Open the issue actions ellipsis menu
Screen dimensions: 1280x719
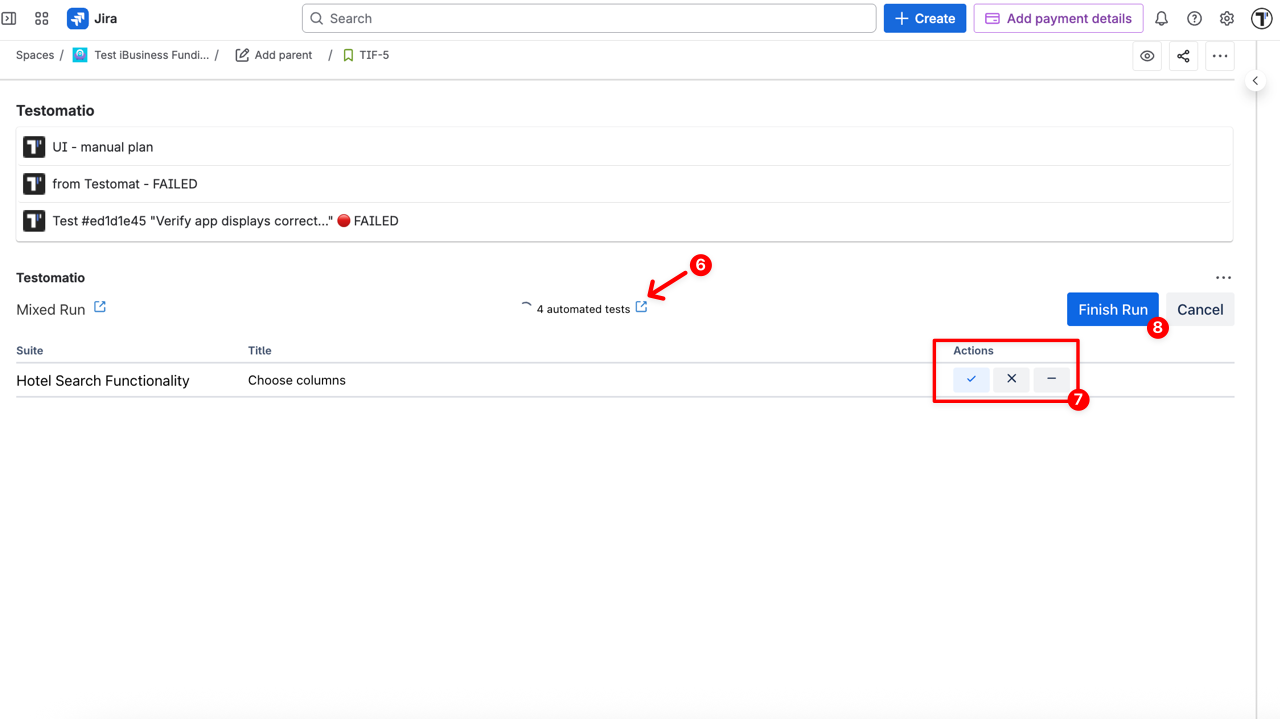coord(1220,56)
